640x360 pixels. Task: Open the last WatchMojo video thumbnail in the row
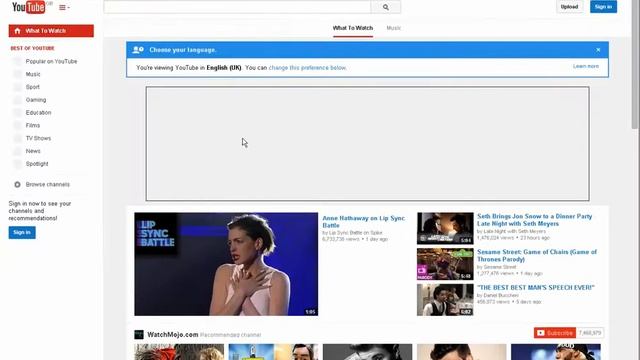[x=556, y=352]
